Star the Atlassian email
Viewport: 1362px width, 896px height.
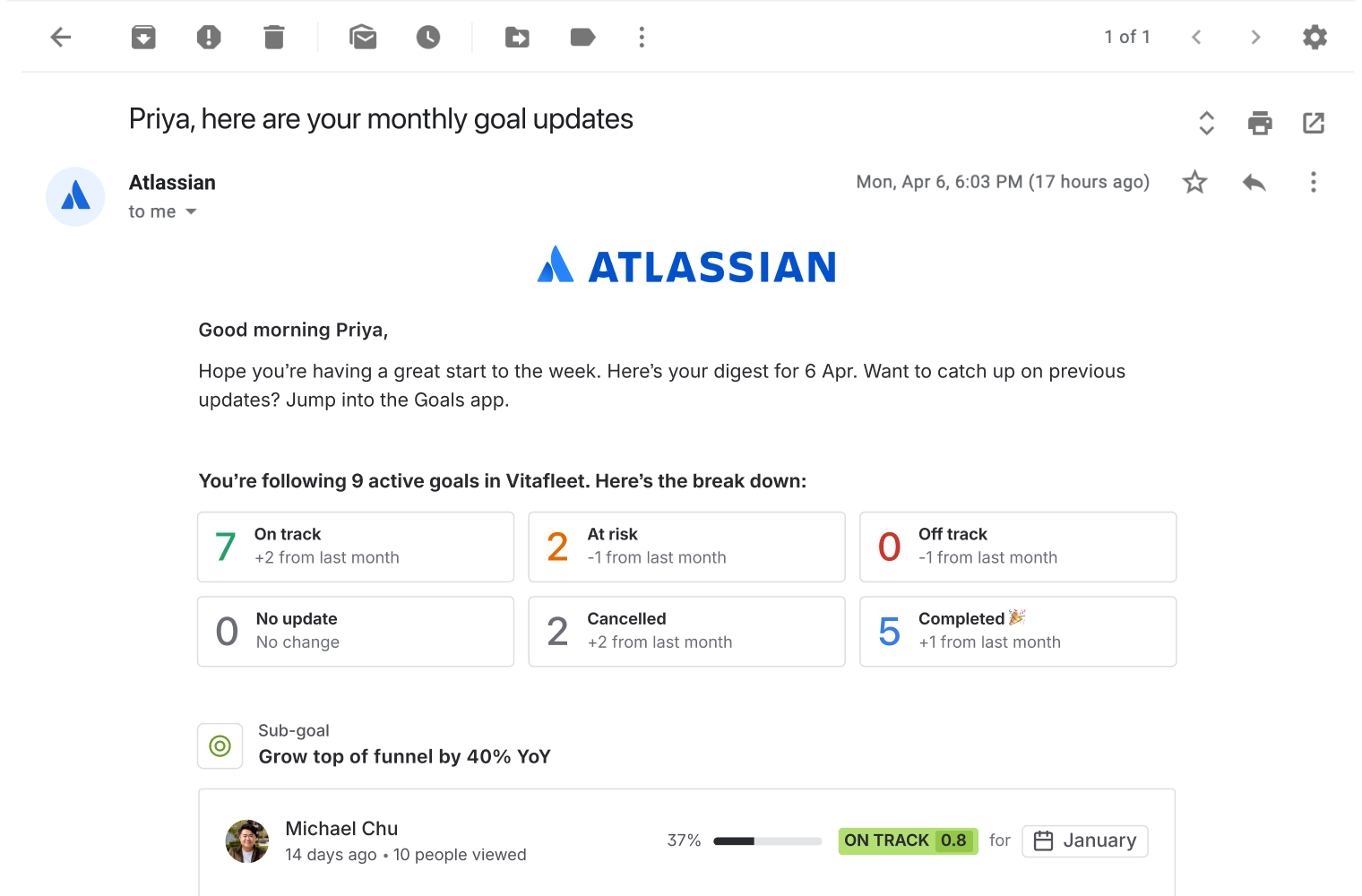point(1194,182)
